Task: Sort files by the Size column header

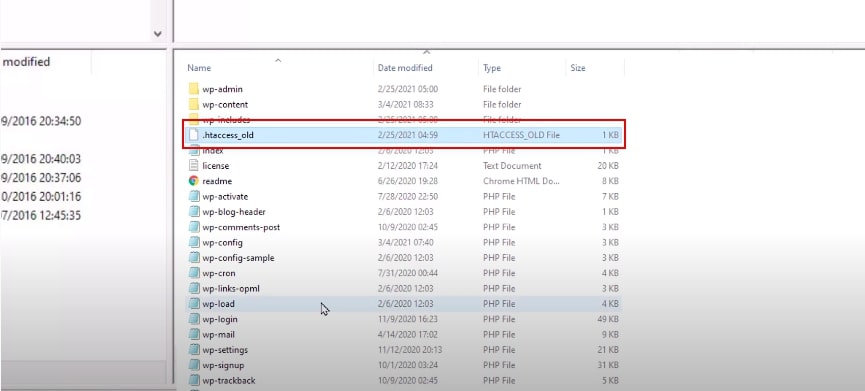Action: tap(578, 68)
